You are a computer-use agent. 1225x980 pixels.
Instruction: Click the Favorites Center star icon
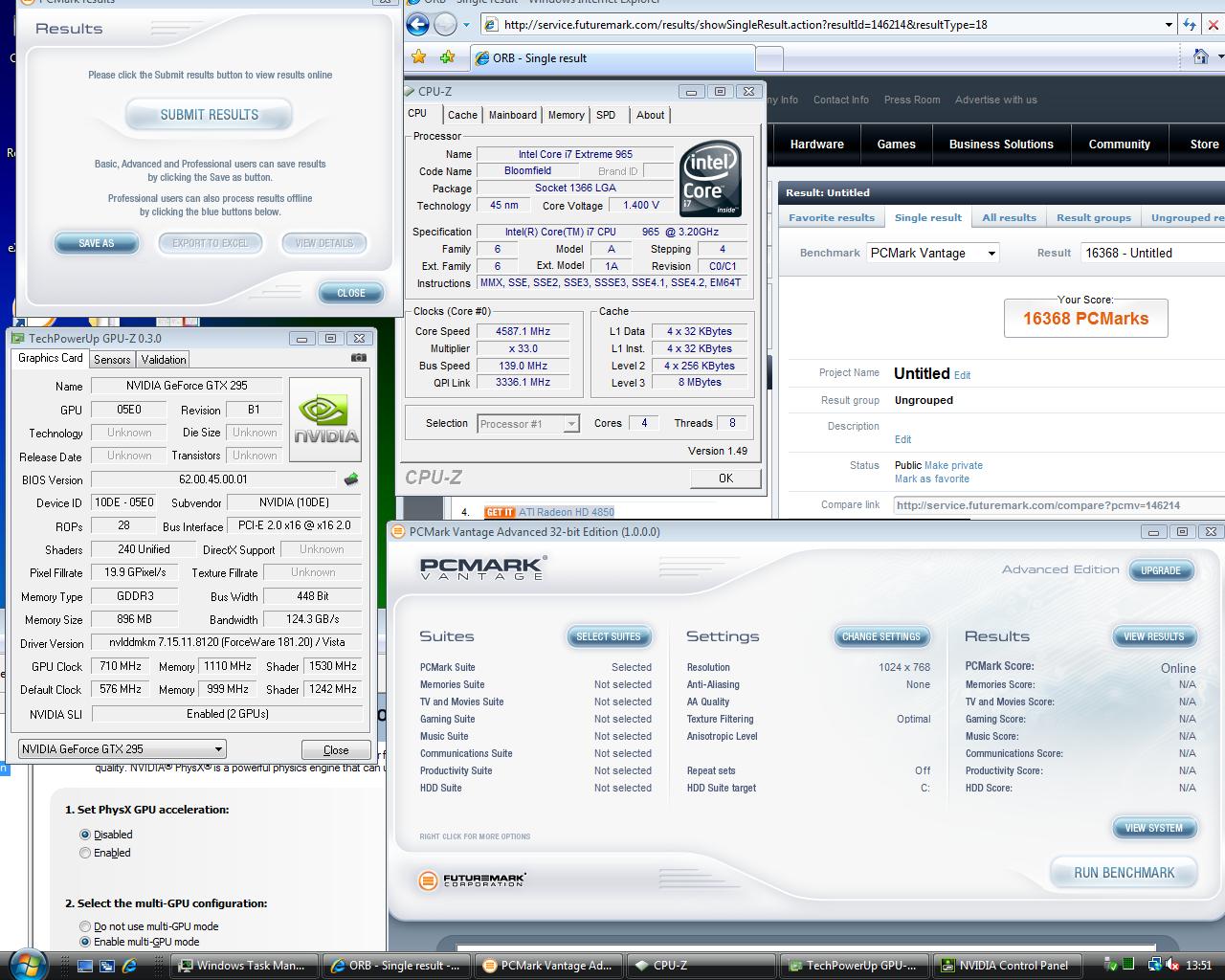(419, 57)
